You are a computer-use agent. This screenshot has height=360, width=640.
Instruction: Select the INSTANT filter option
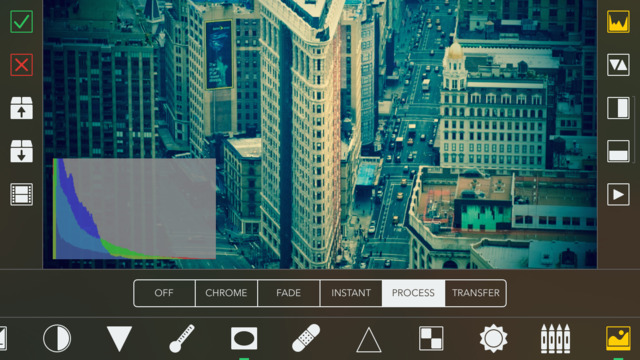[351, 293]
